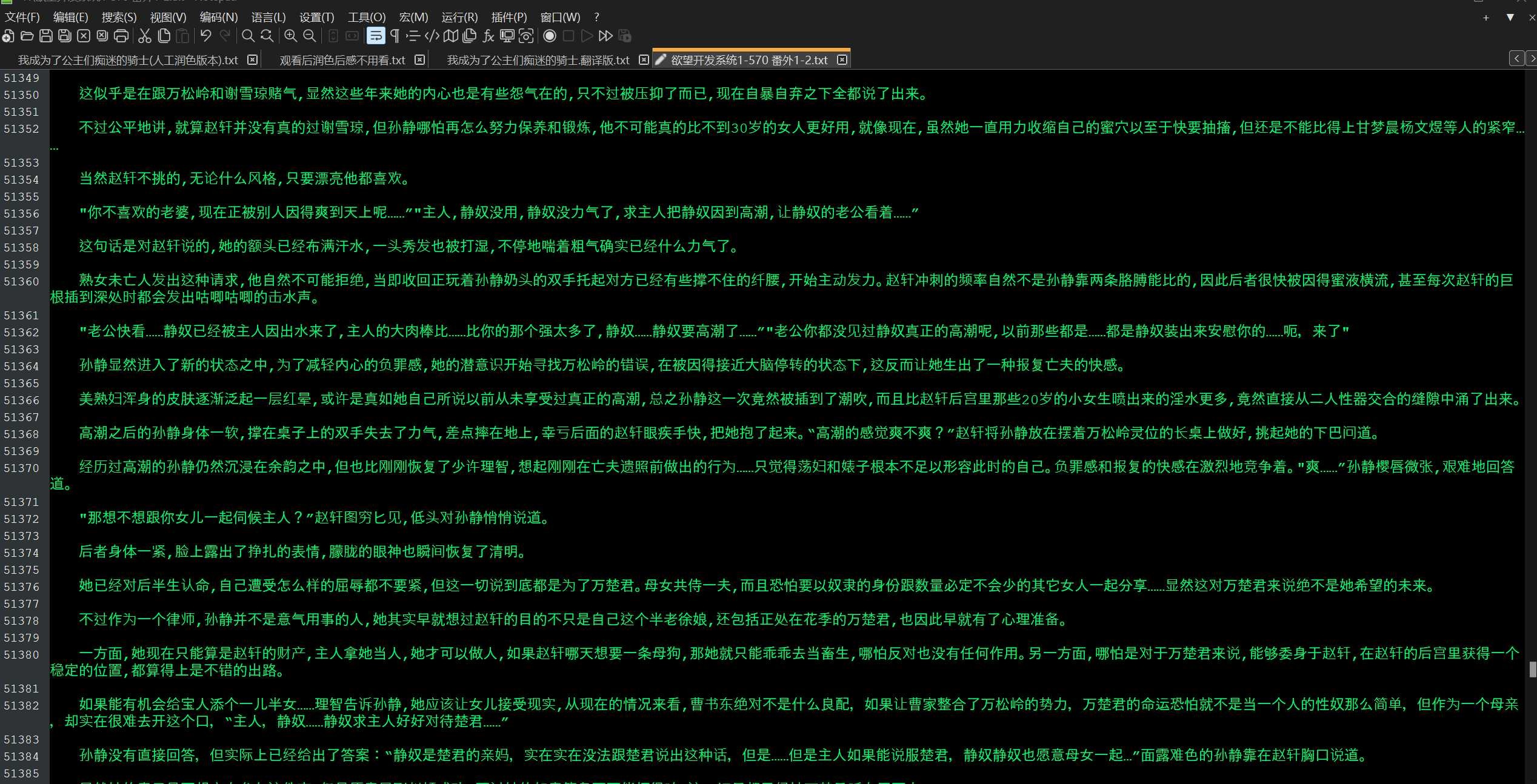Click the vertical scrollbar thumb

[x=1533, y=669]
